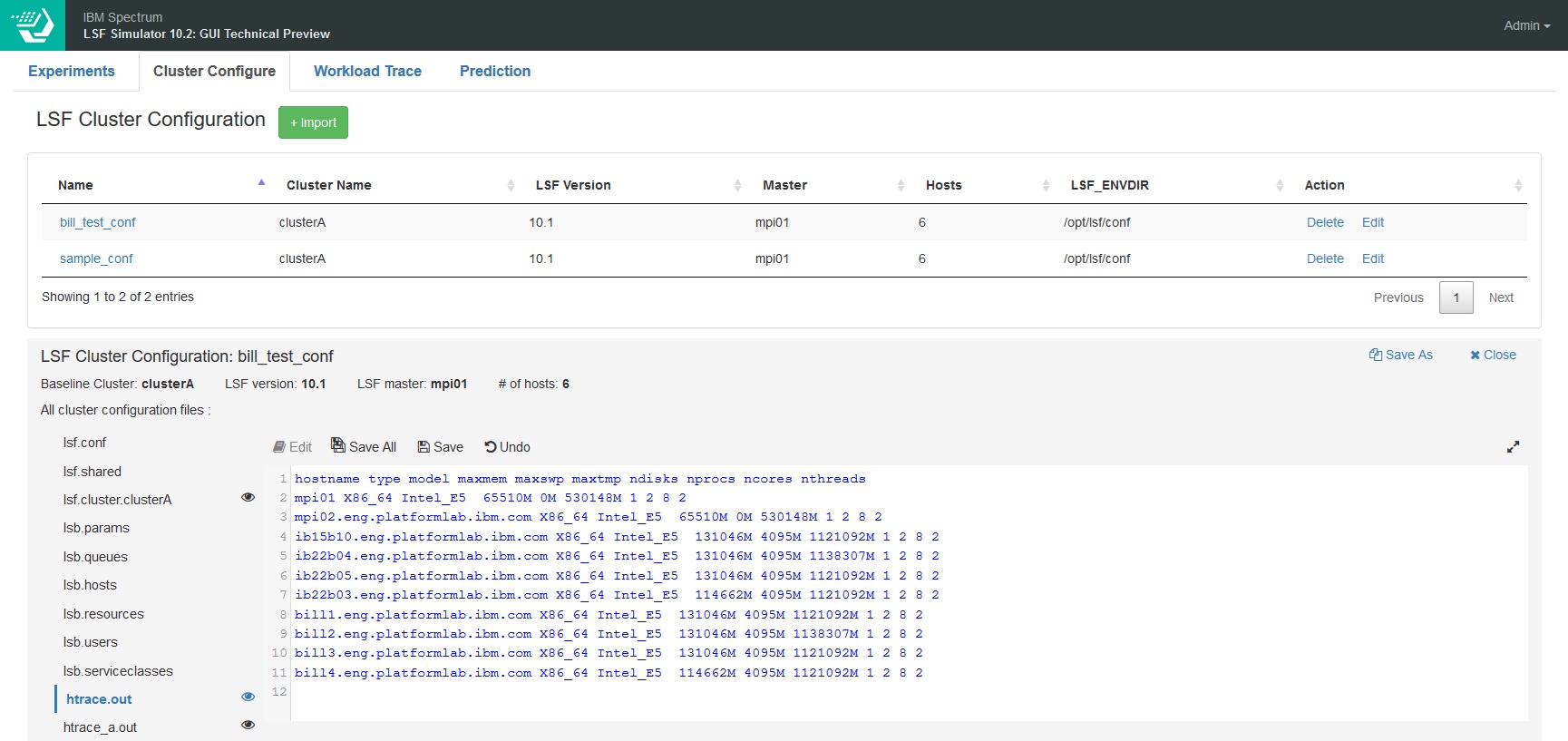1568x741 pixels.
Task: Click Save in editor toolbar
Action: click(440, 447)
